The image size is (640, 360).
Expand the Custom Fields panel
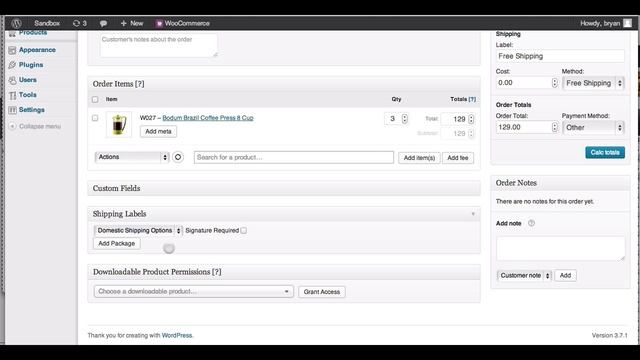click(284, 188)
